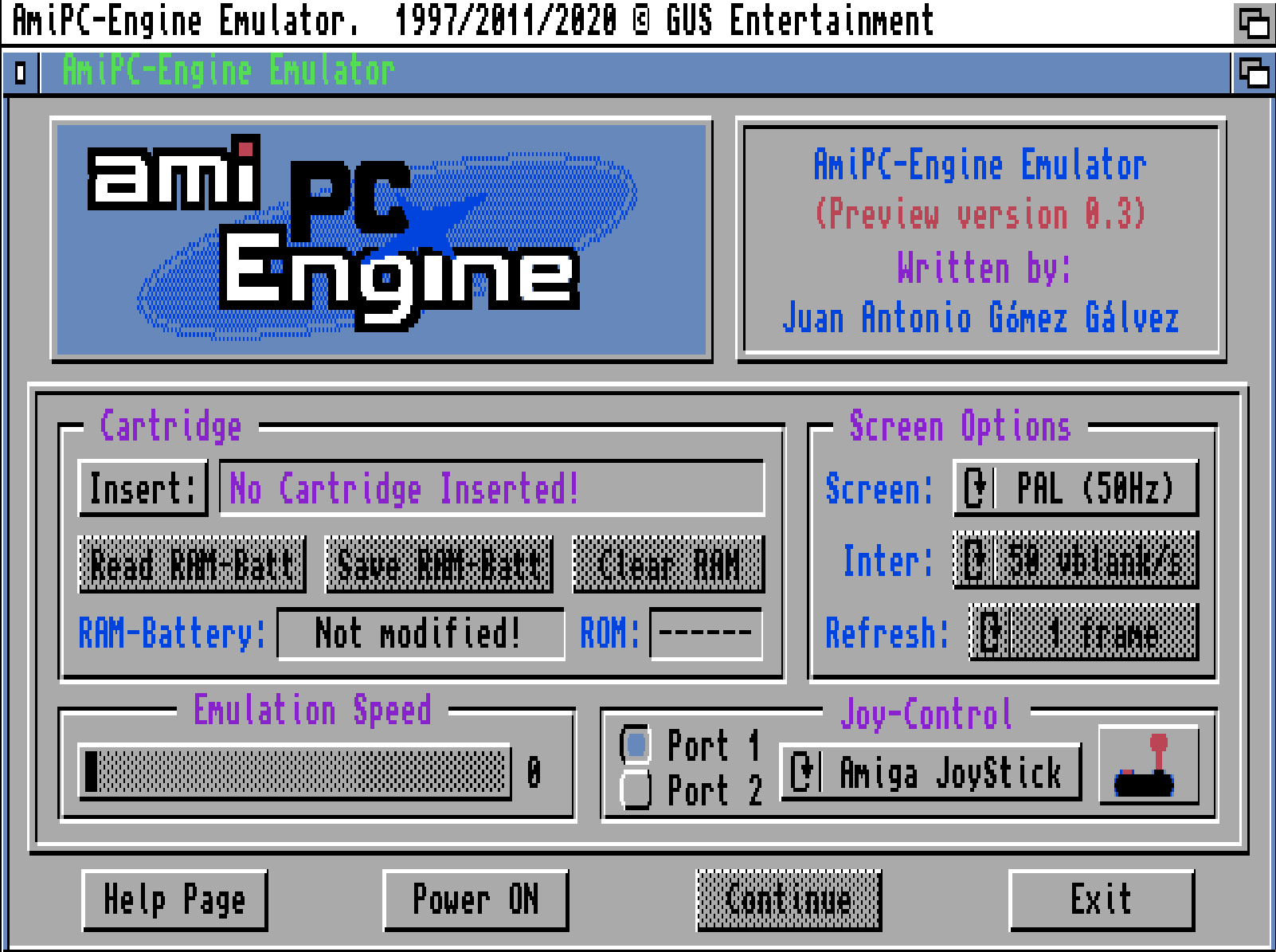The image size is (1276, 952).
Task: Click the 'RAM-Battery:' label
Action: coord(172,634)
